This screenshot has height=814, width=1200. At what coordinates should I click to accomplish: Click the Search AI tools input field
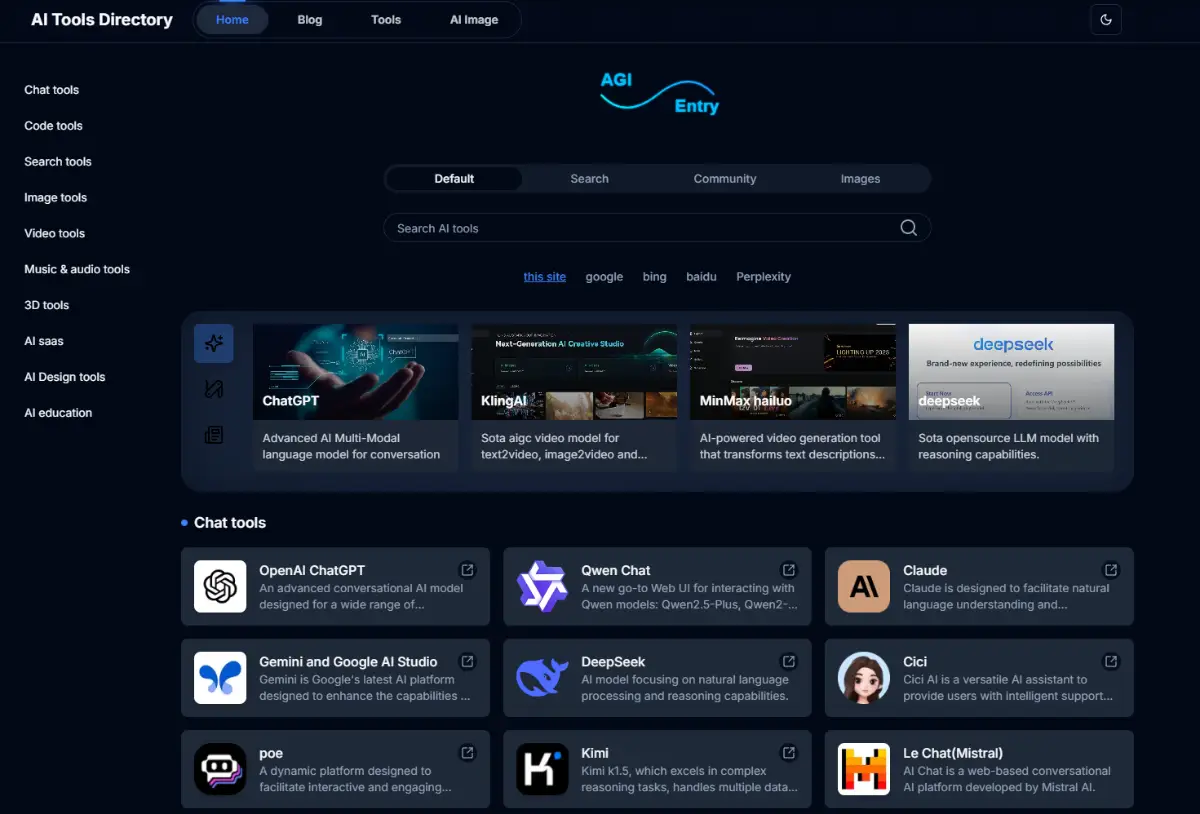click(x=640, y=228)
